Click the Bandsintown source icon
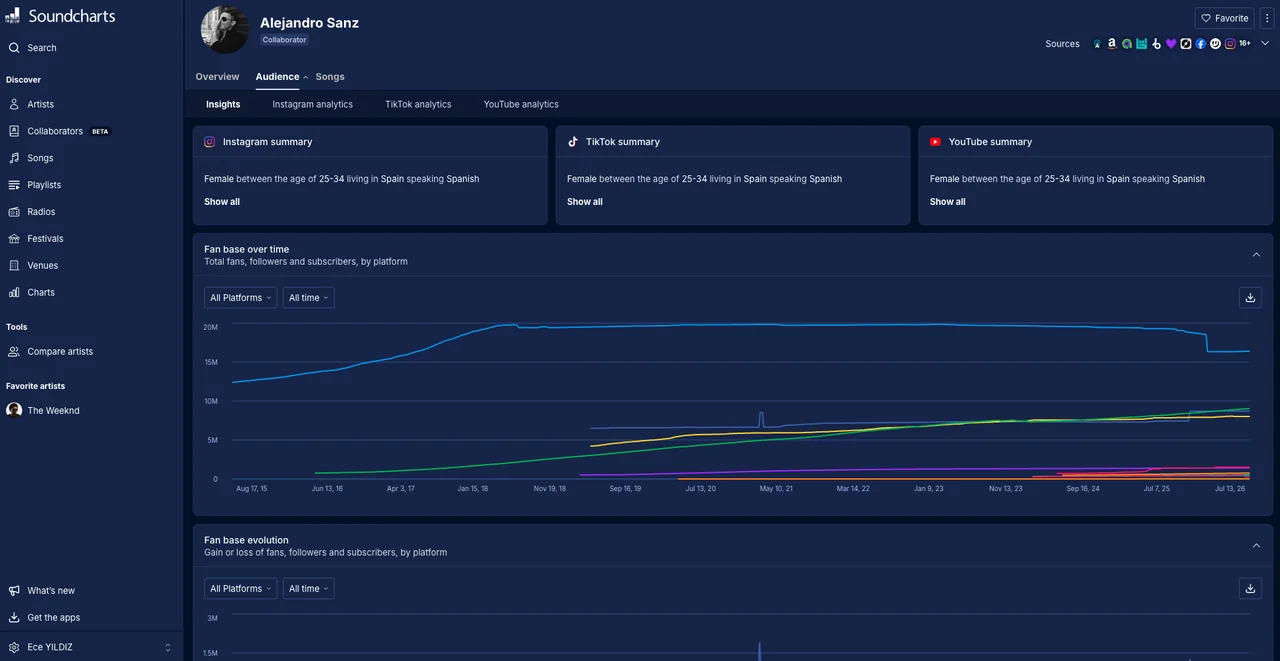The image size is (1280, 661). (x=1141, y=44)
